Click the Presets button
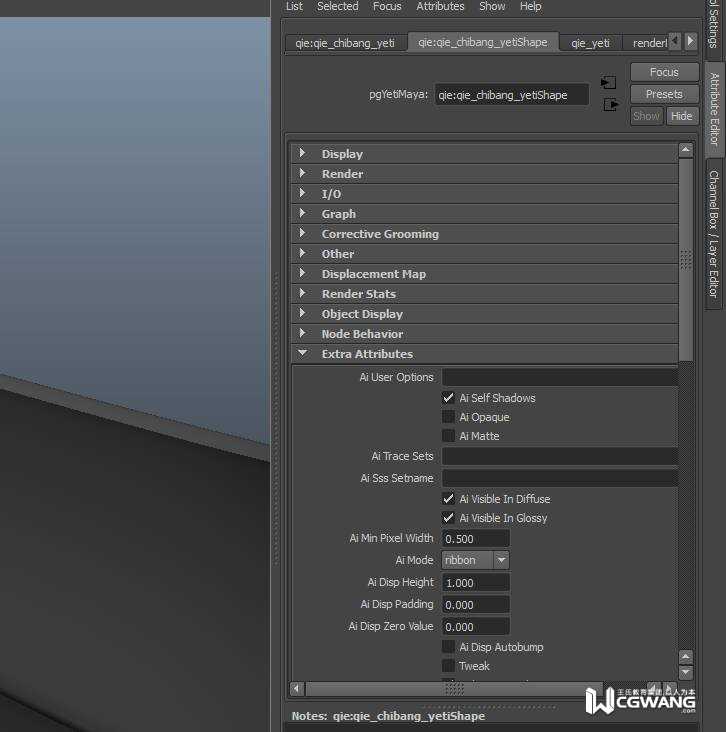 [664, 94]
